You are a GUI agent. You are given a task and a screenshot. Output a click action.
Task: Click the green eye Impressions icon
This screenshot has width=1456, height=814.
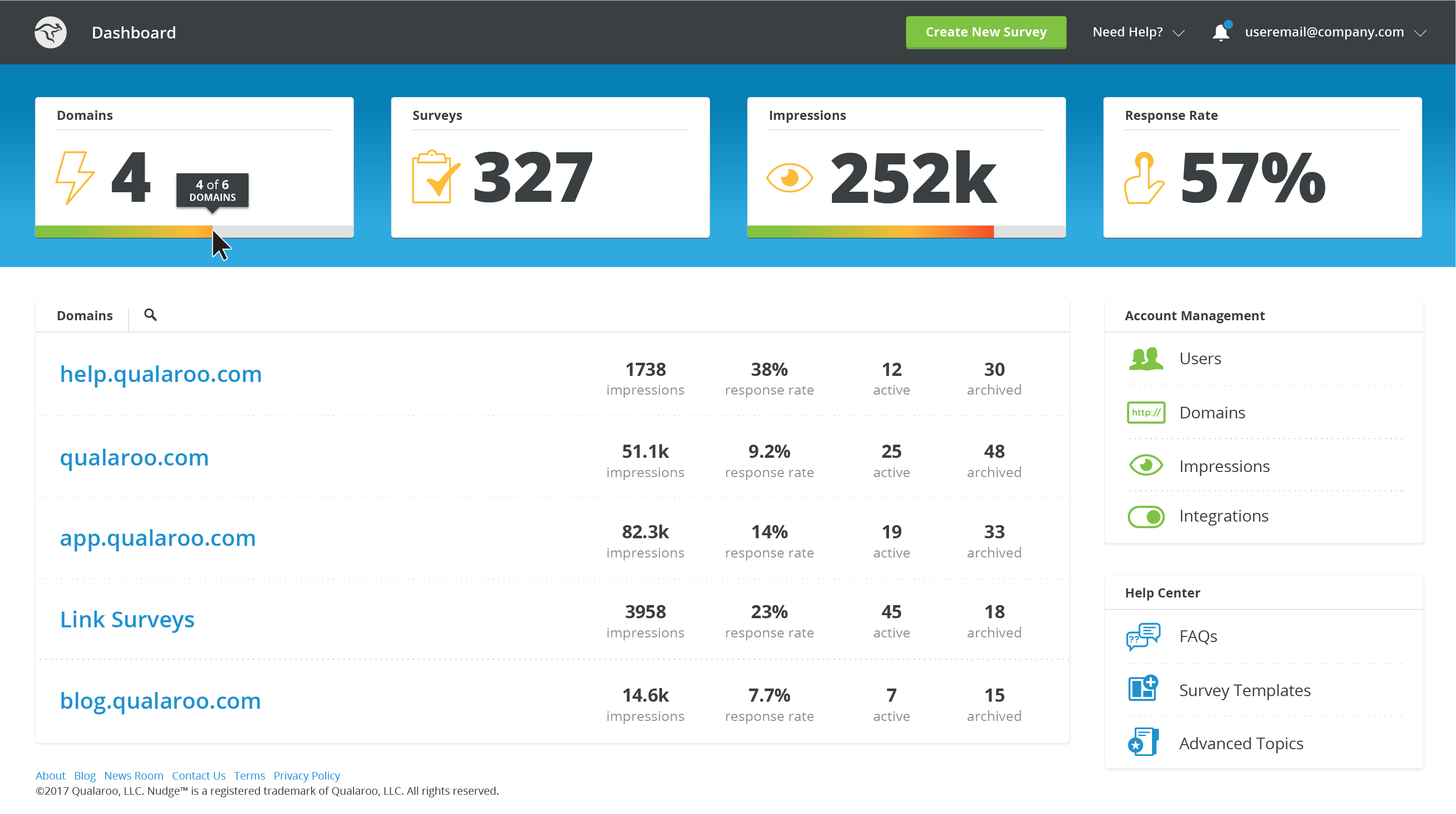(1145, 465)
